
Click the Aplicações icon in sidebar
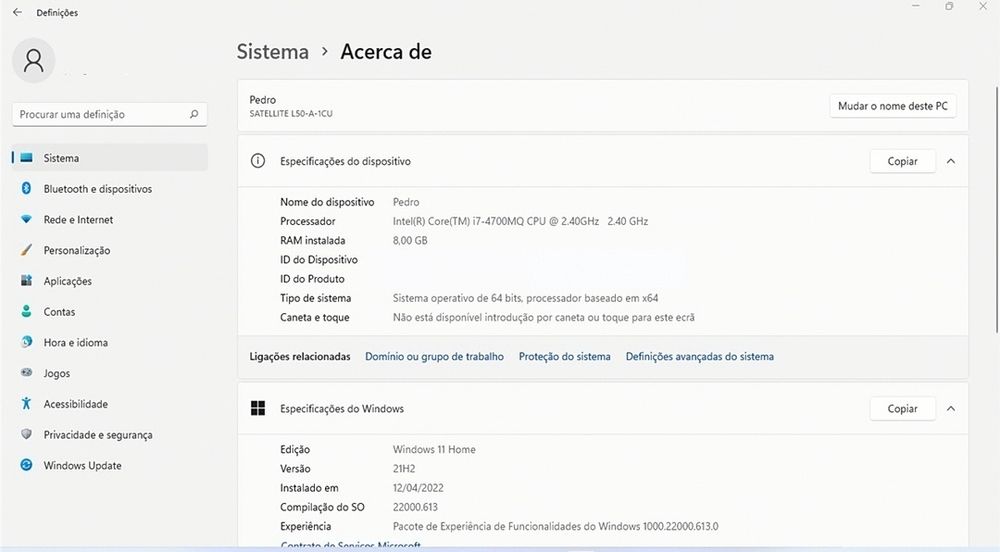click(26, 281)
